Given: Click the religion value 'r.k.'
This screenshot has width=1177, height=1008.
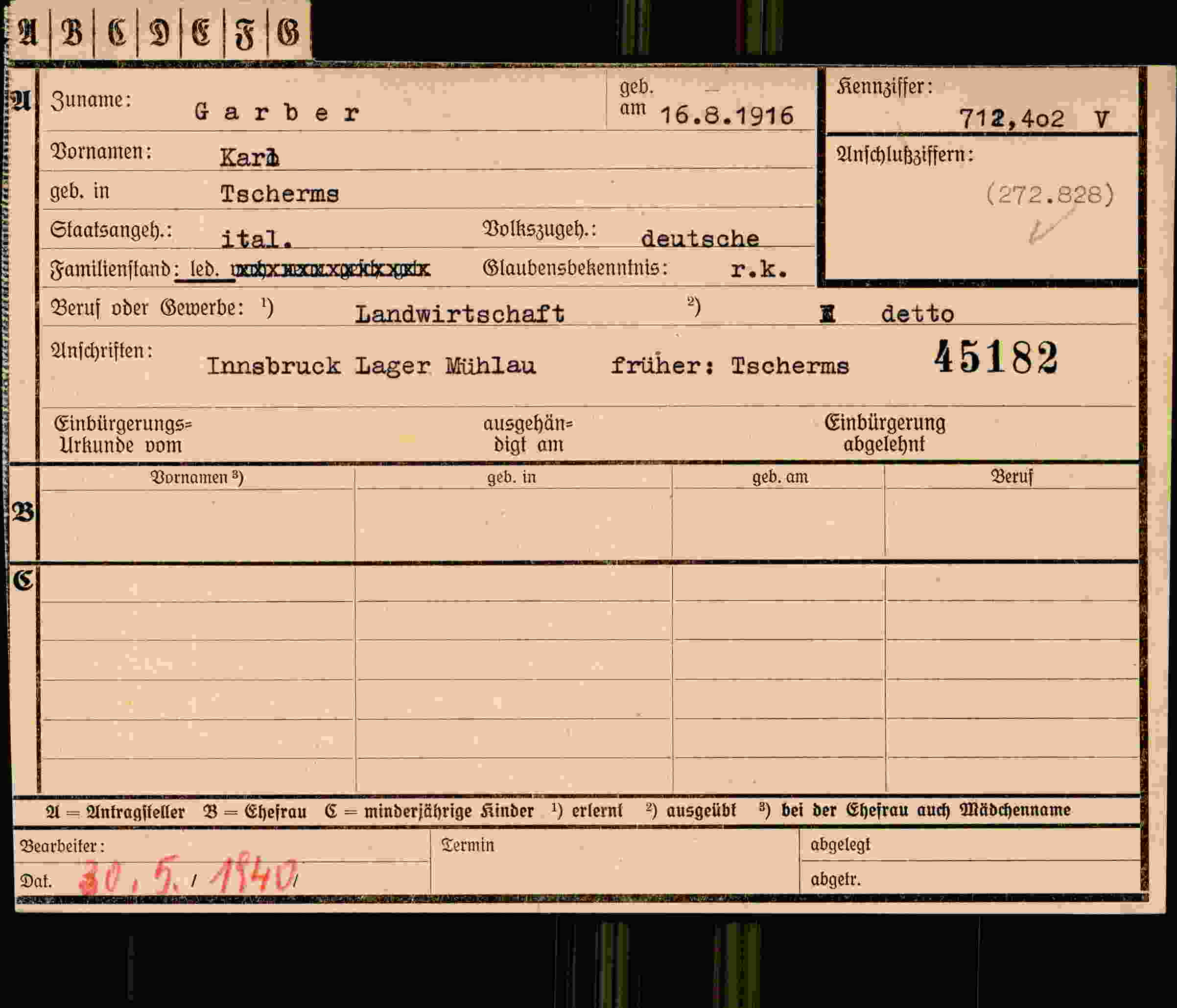Looking at the screenshot, I should (x=759, y=270).
